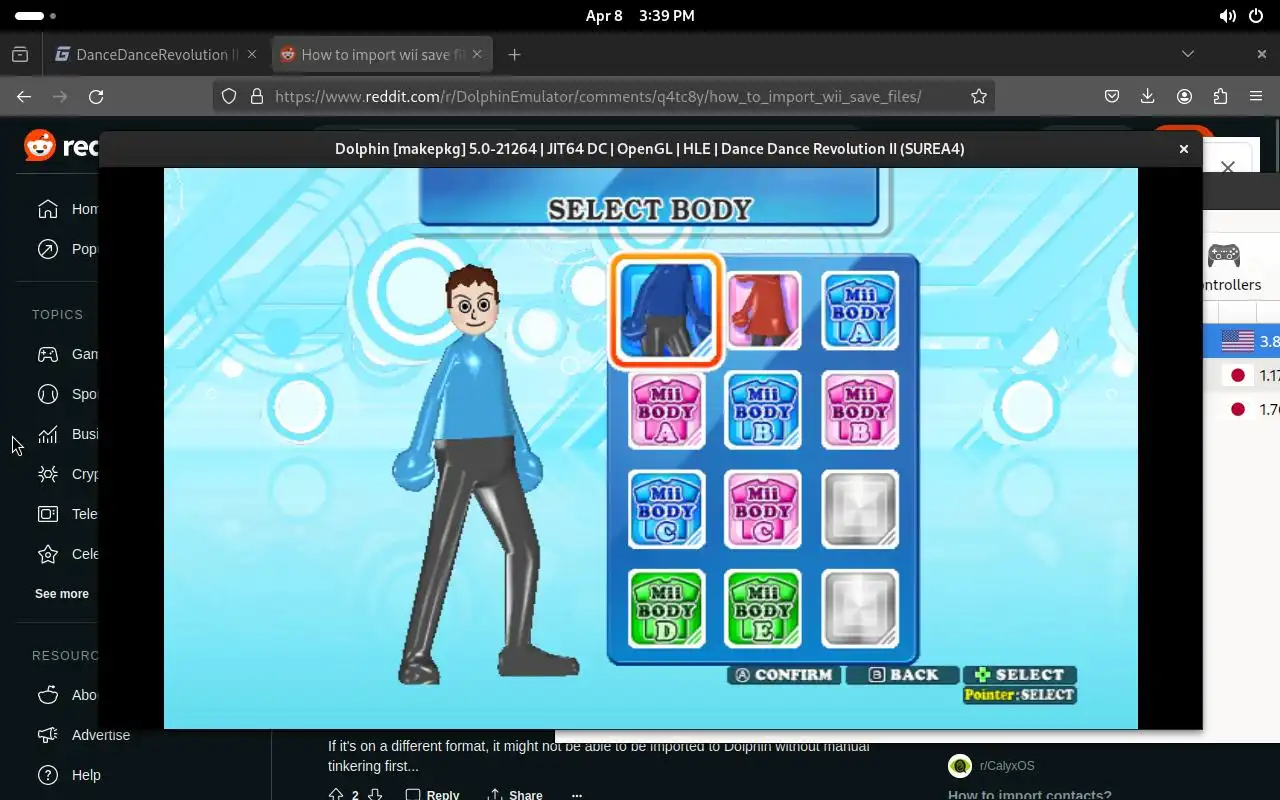1280x800 pixels.
Task: Open the browser downloads panel
Action: click(1148, 97)
